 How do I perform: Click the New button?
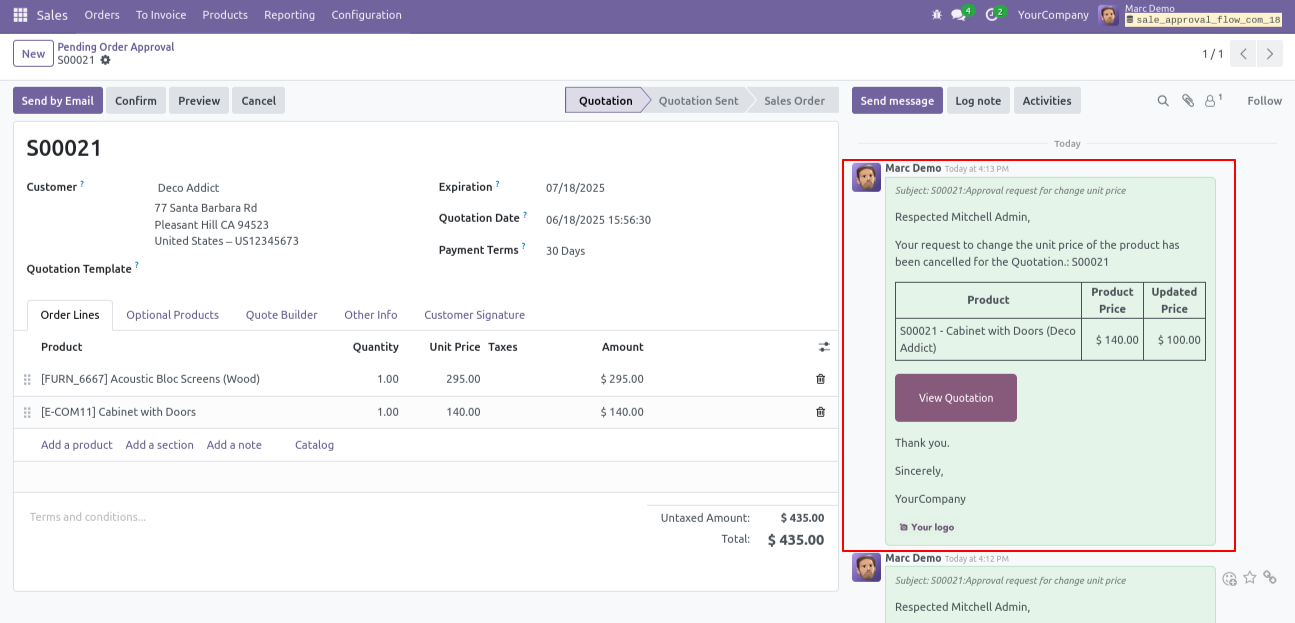point(33,54)
